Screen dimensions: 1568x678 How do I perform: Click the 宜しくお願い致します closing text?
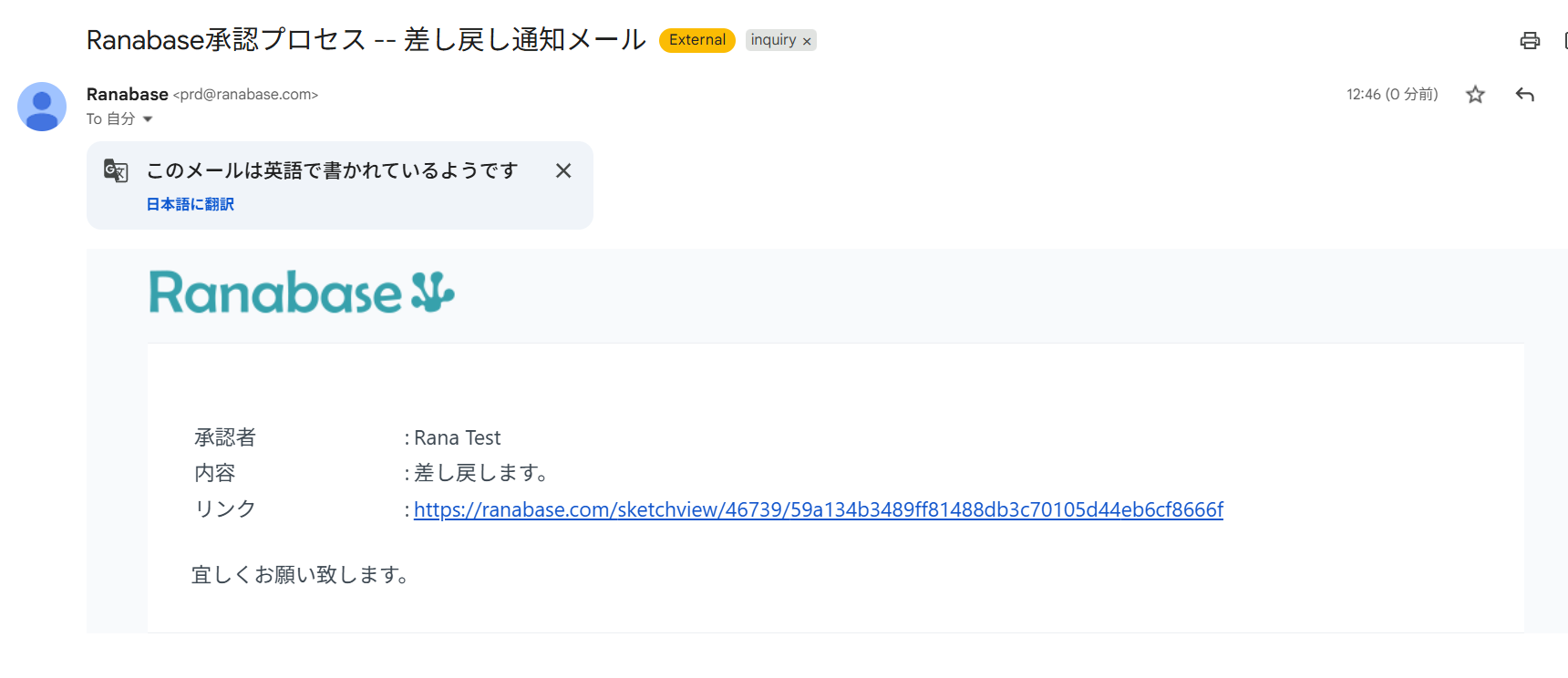(x=300, y=575)
